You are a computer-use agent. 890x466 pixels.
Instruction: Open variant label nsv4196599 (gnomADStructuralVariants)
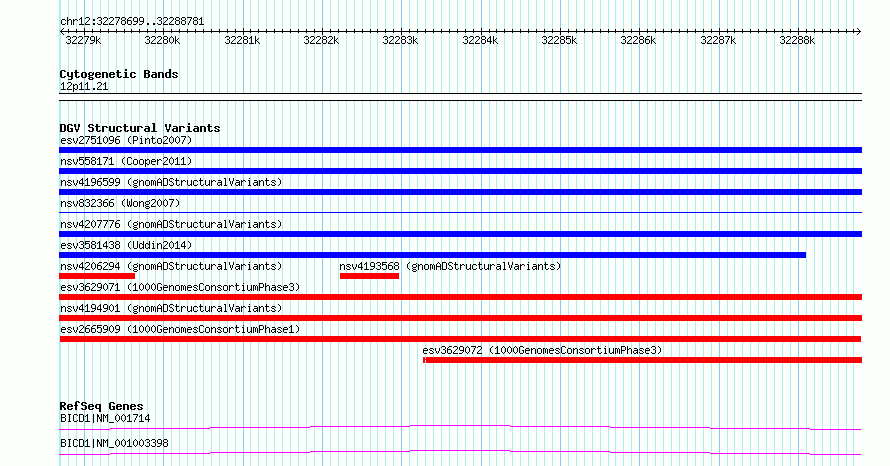[x=171, y=182]
